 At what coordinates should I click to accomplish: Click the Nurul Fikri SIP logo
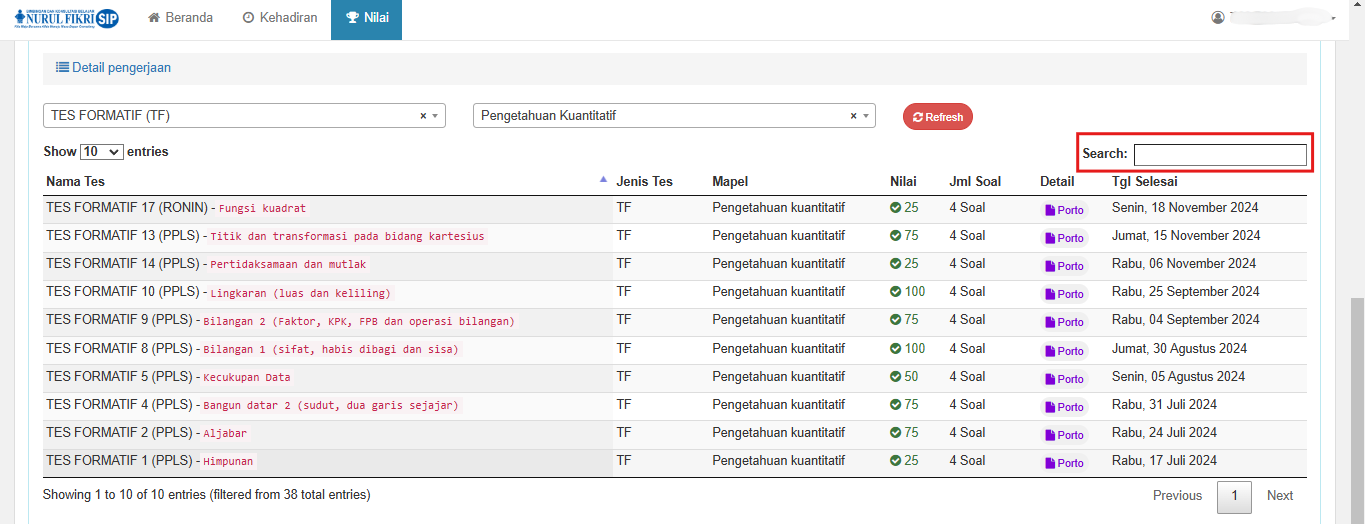pos(66,18)
